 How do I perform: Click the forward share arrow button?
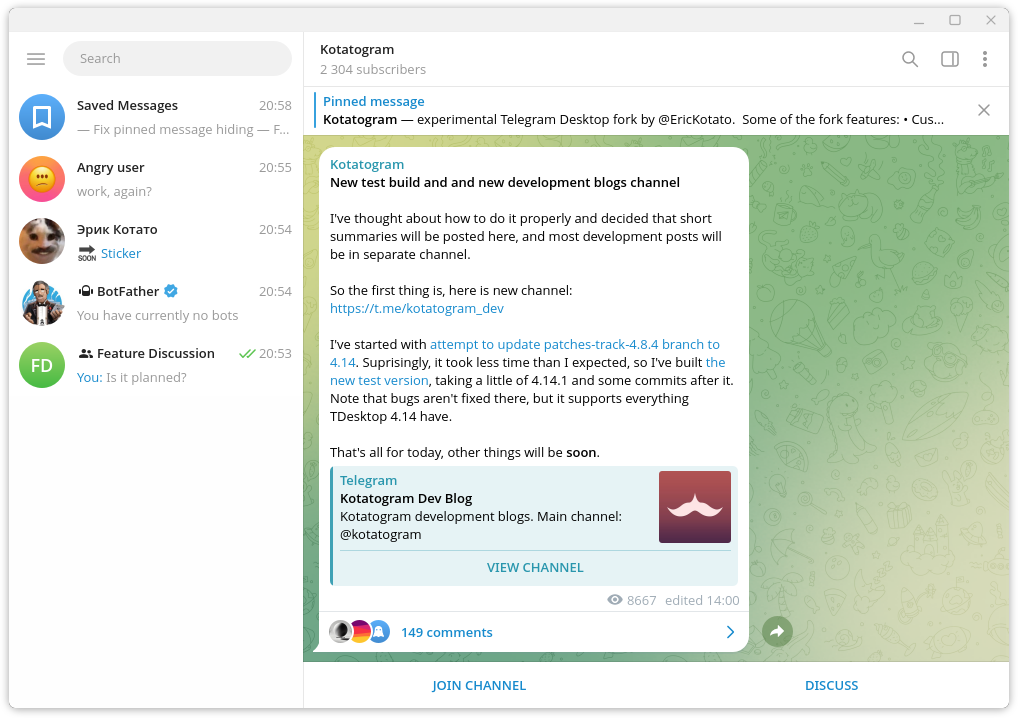(x=776, y=631)
